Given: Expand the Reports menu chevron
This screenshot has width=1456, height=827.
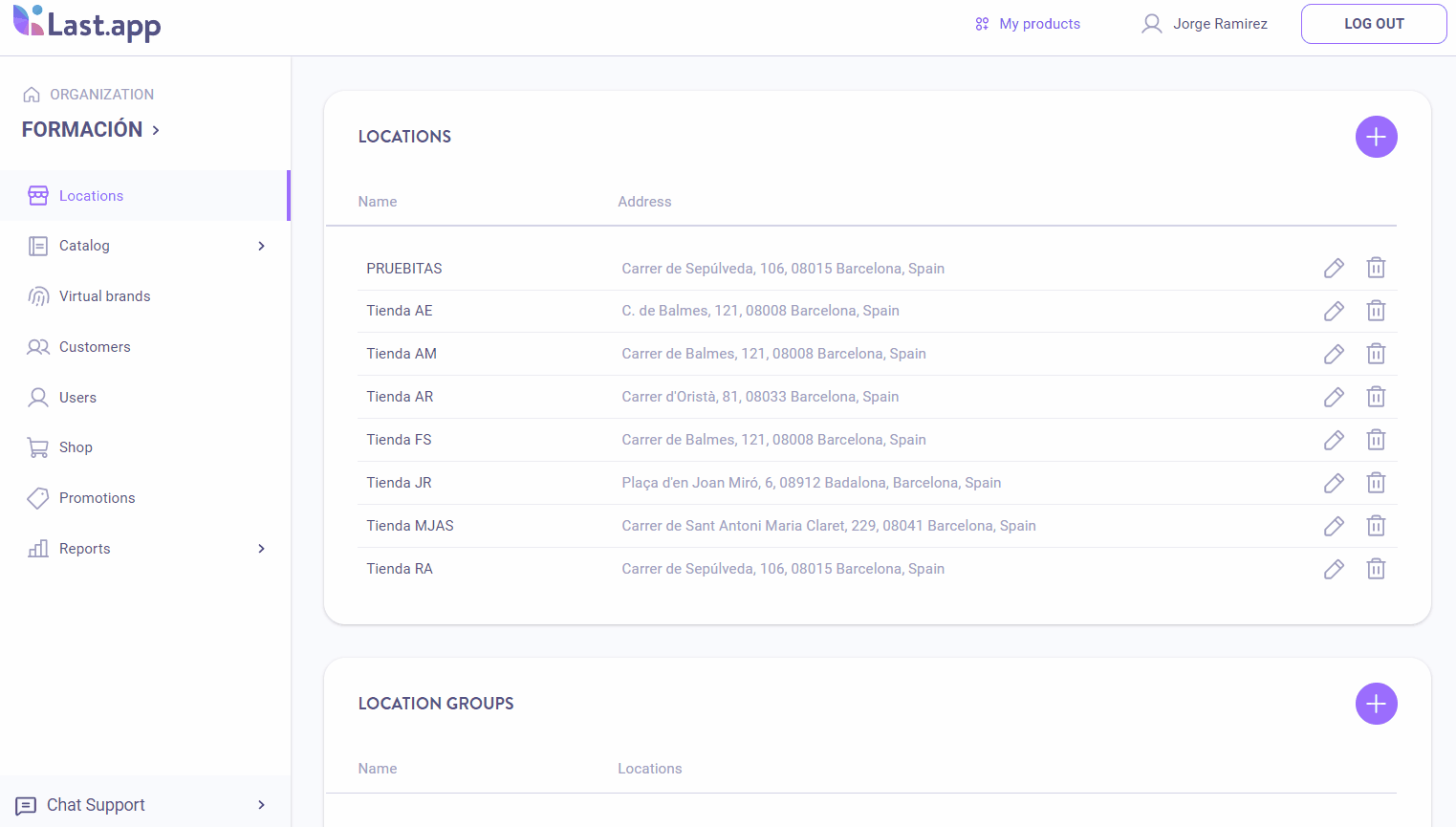Looking at the screenshot, I should tap(261, 548).
